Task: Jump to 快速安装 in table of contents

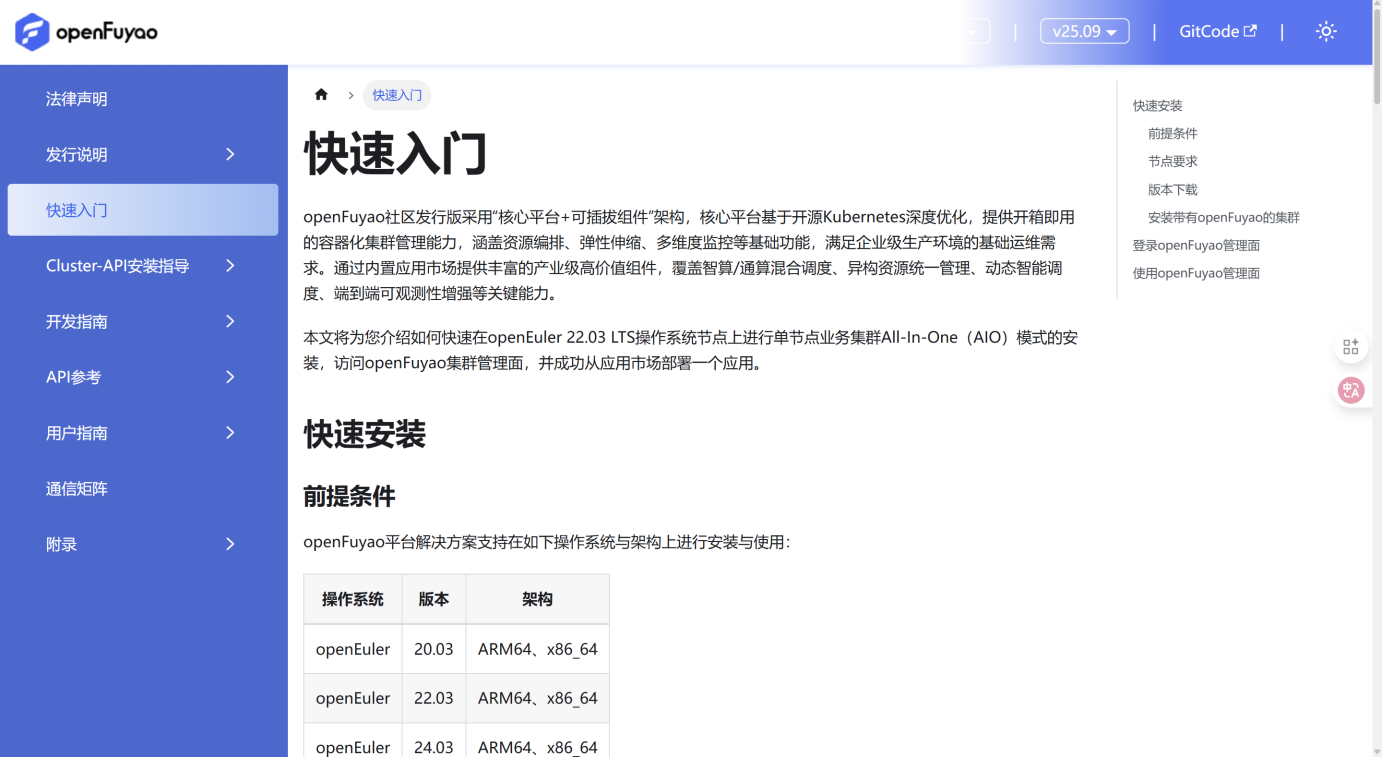Action: pyautogui.click(x=1157, y=106)
